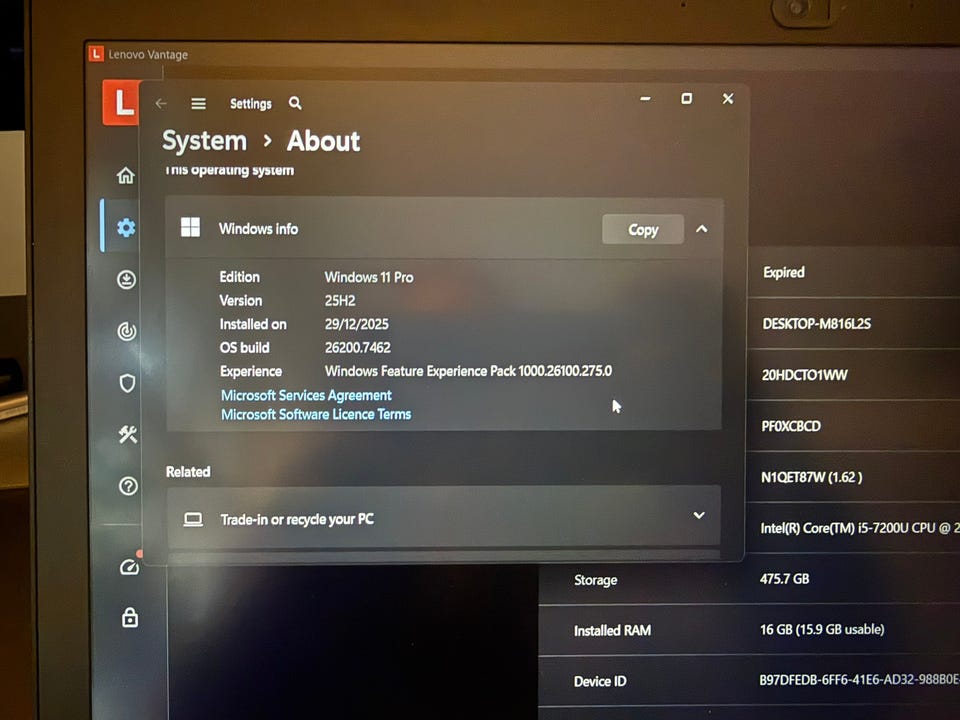Collapse the Windows info section chevron
Screen dimensions: 960x720
point(702,229)
